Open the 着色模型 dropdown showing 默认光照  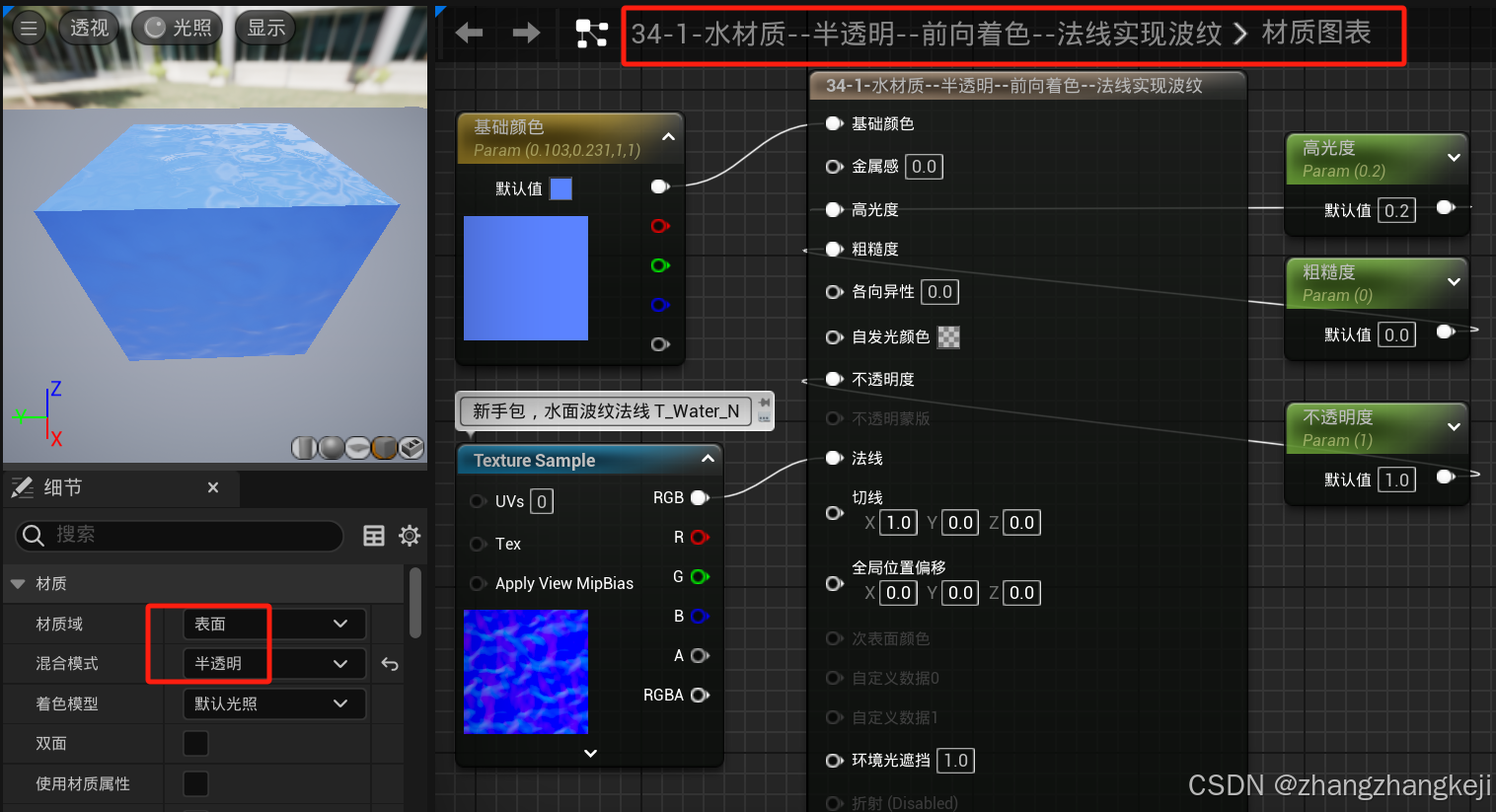click(x=274, y=703)
